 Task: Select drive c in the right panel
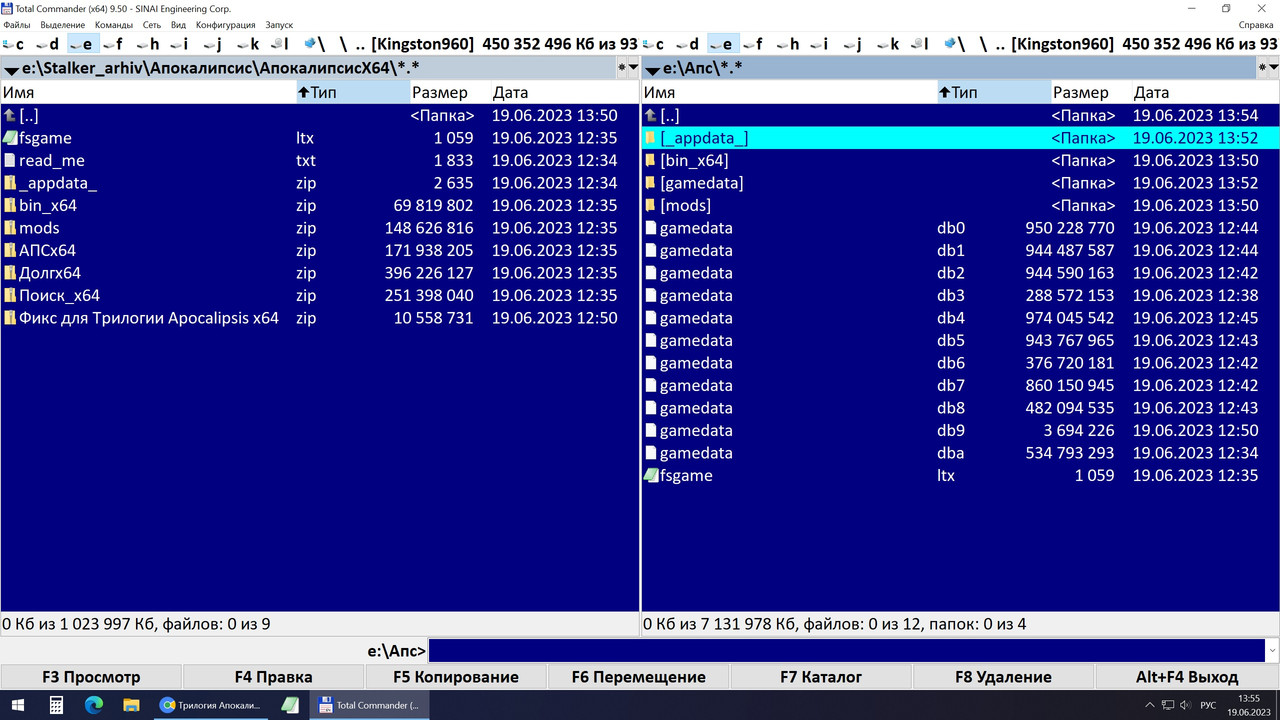point(654,44)
